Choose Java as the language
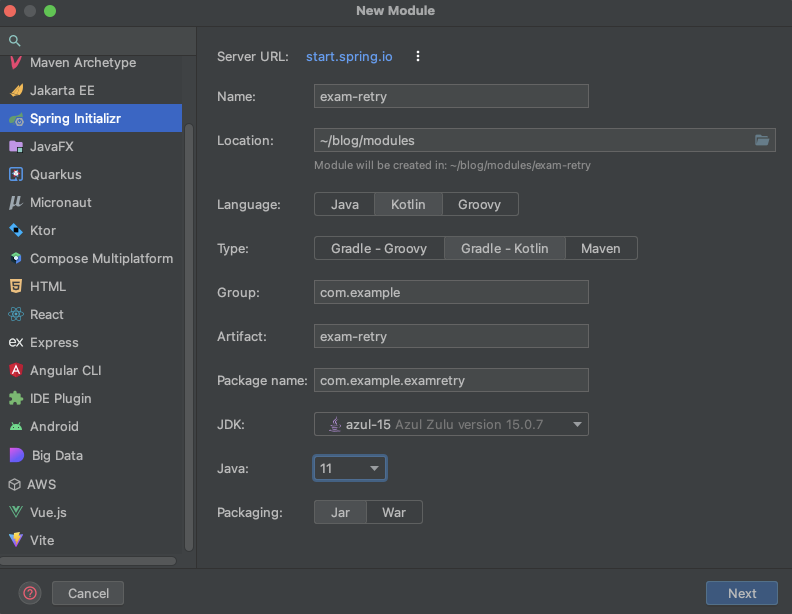Screen dimensions: 792x614 [344, 204]
